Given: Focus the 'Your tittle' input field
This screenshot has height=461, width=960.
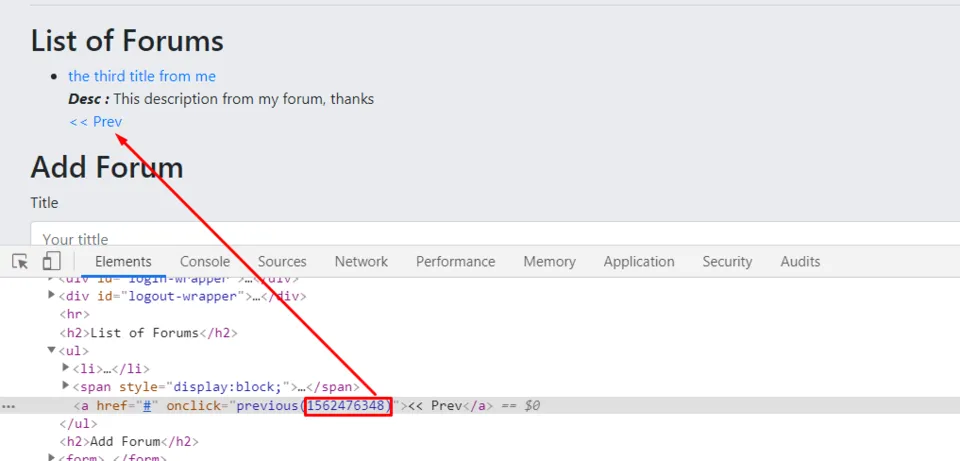Looking at the screenshot, I should [x=495, y=236].
